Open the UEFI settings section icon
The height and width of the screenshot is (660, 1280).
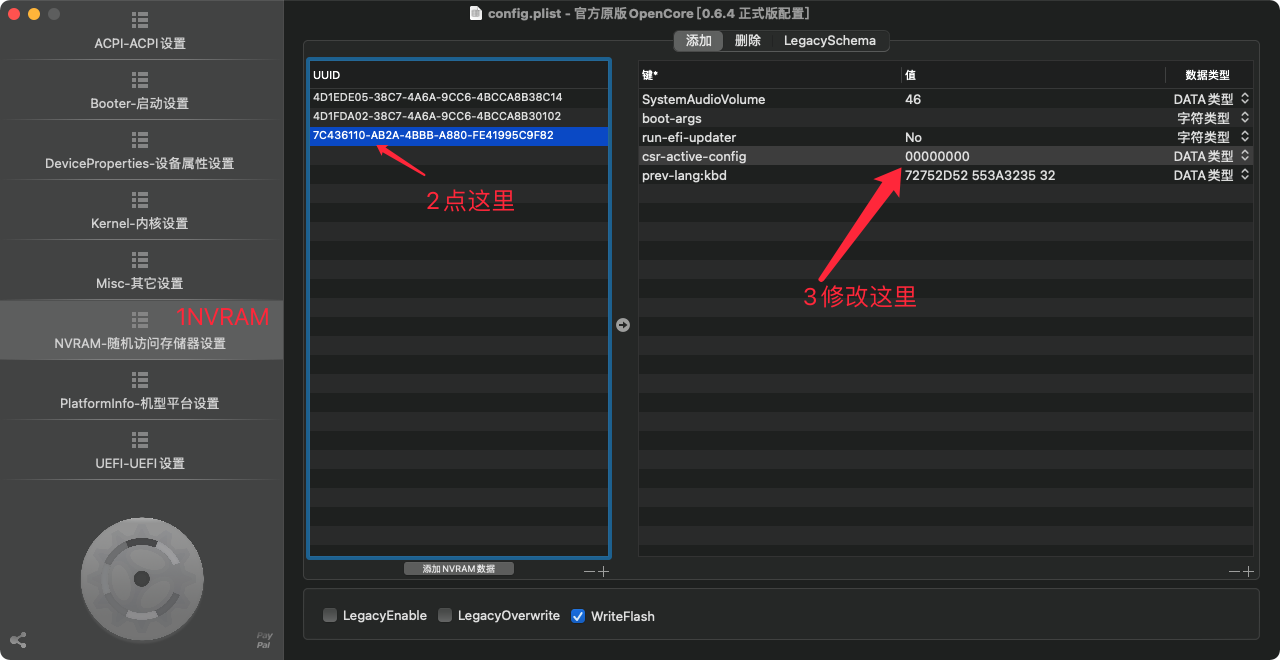[x=140, y=440]
